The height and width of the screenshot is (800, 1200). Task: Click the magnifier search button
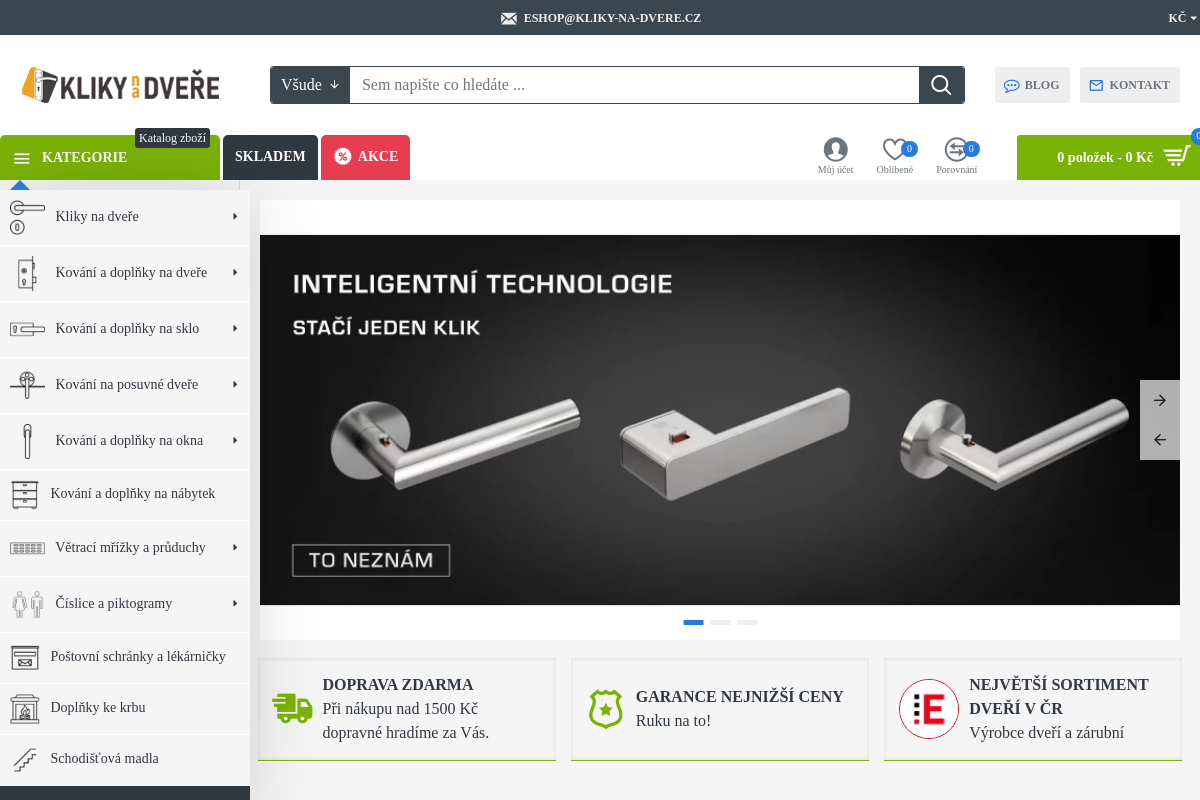coord(941,85)
